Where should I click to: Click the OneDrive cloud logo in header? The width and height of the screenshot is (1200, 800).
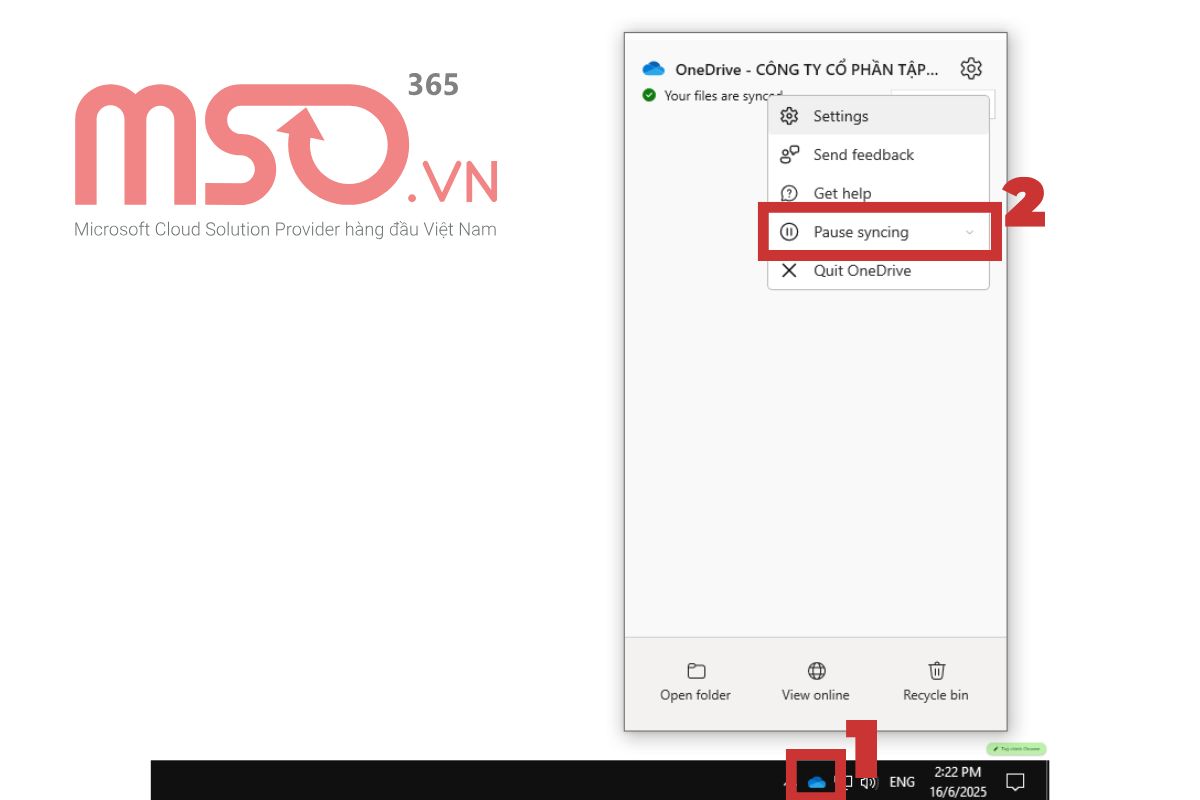pos(653,69)
